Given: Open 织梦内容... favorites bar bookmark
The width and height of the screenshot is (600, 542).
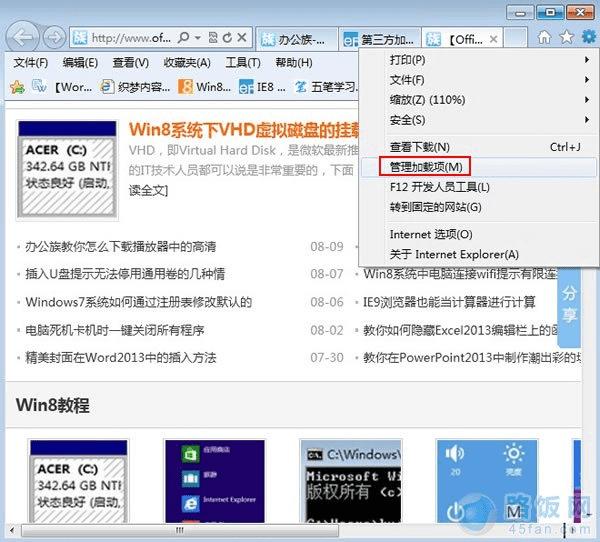Looking at the screenshot, I should 135,87.
